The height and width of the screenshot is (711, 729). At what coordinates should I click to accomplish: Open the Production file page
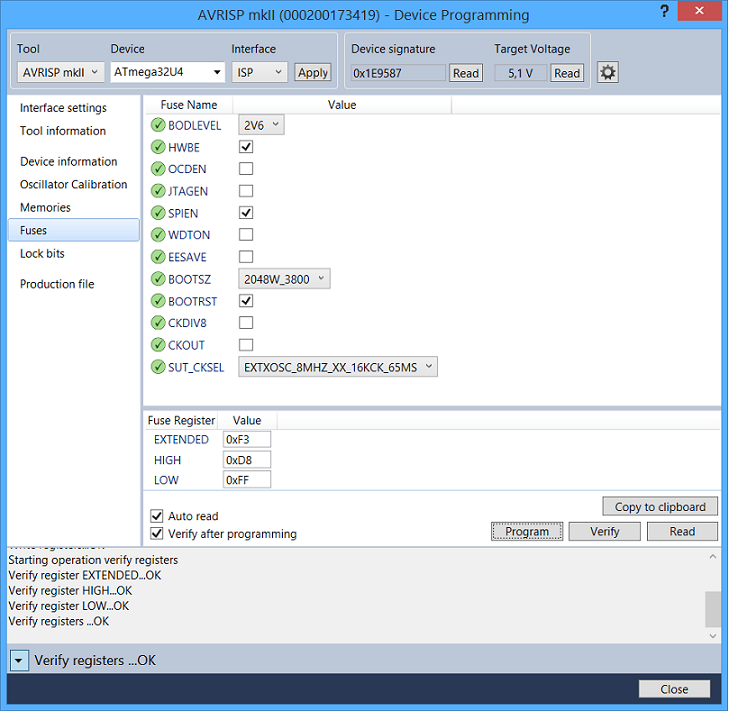point(57,284)
